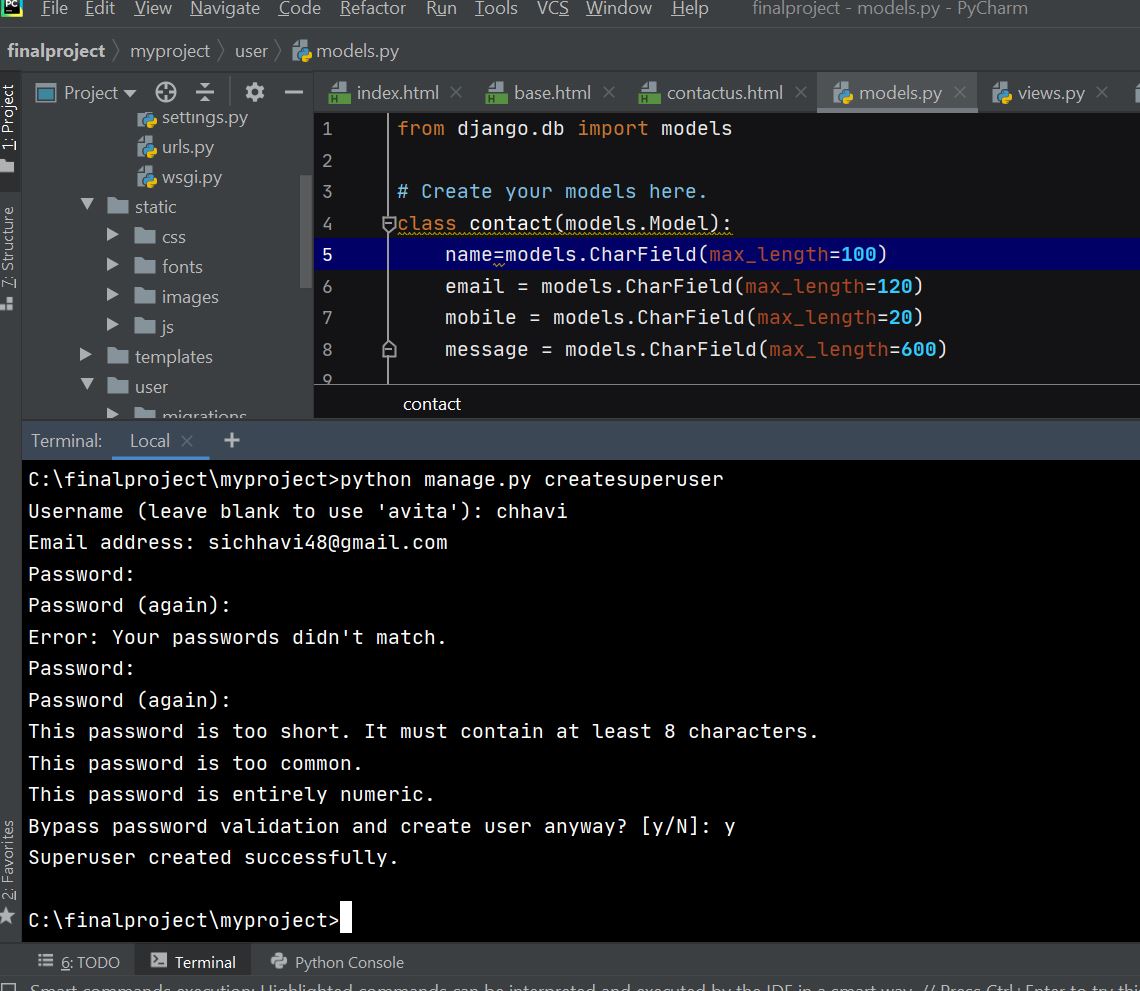Image resolution: width=1140 pixels, height=991 pixels.
Task: Open the File menu
Action: [55, 9]
